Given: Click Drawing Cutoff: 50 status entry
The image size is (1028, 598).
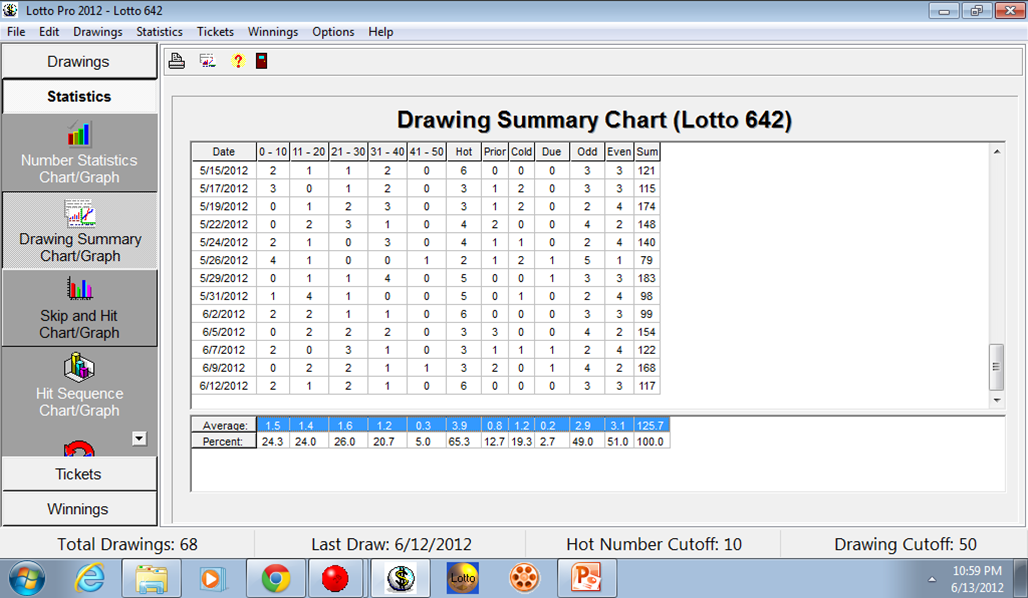Looking at the screenshot, I should pos(905,544).
